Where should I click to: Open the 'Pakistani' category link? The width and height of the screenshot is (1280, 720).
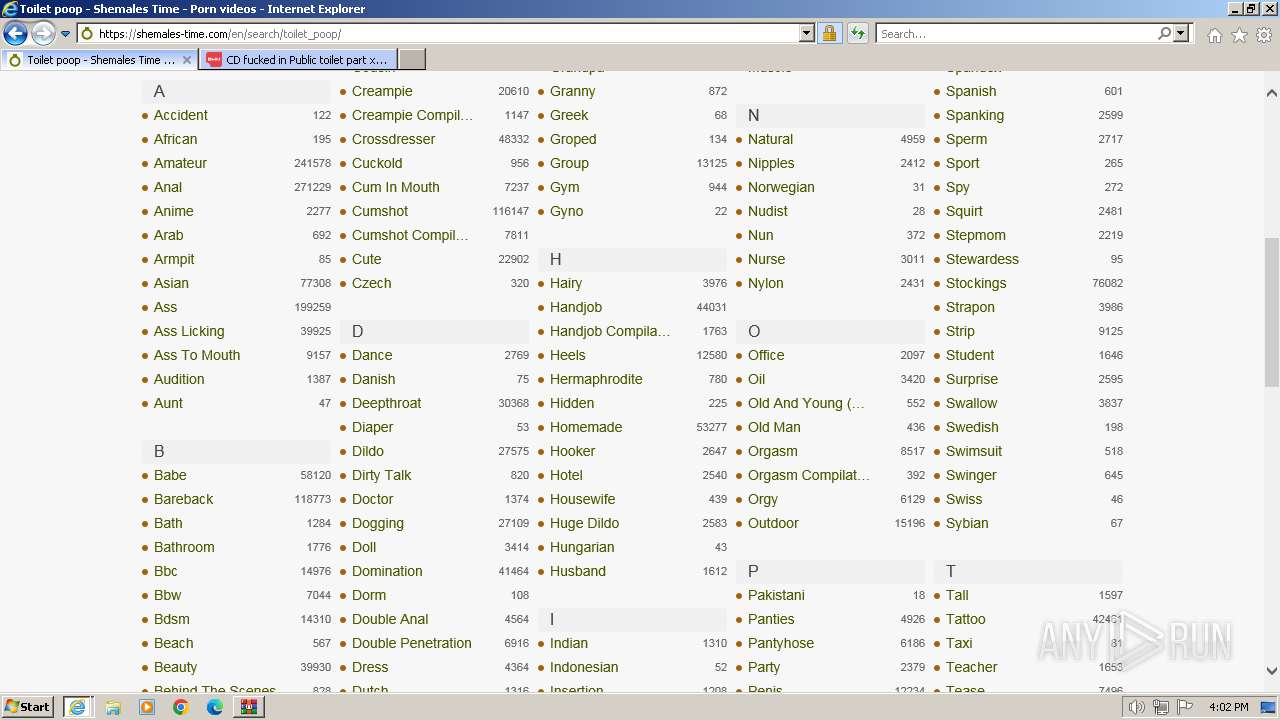tap(776, 595)
